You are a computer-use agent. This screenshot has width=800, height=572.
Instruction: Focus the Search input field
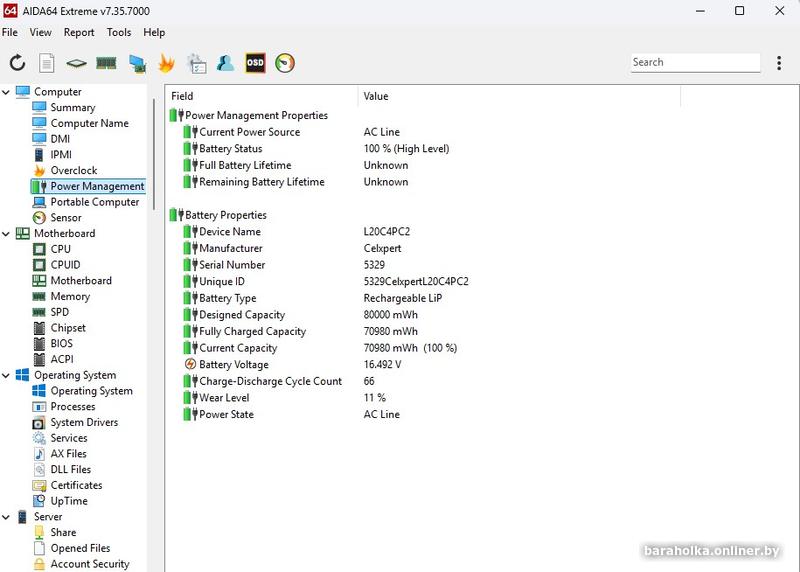click(695, 62)
